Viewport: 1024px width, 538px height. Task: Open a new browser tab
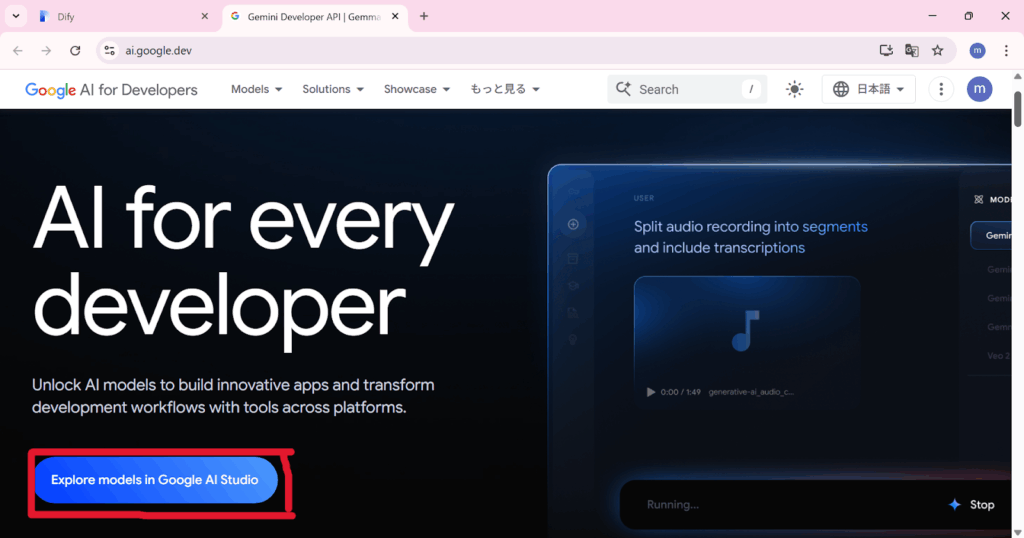pyautogui.click(x=424, y=16)
